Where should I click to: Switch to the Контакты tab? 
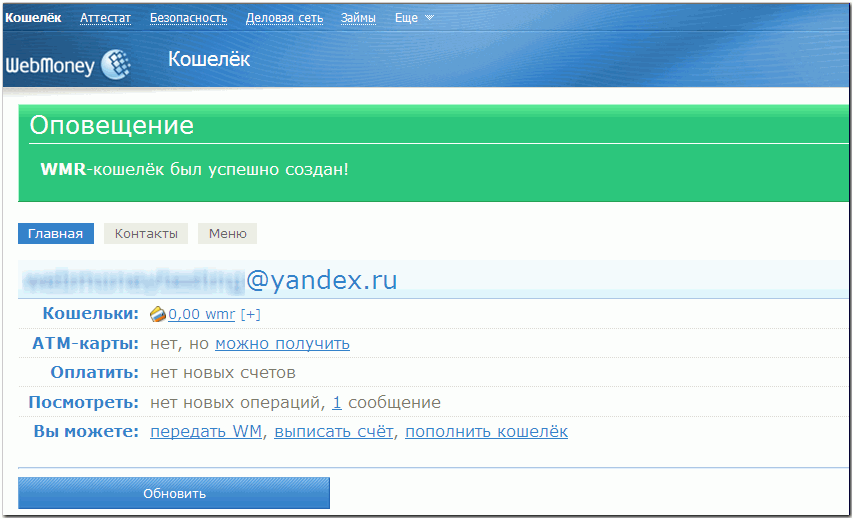click(x=146, y=233)
